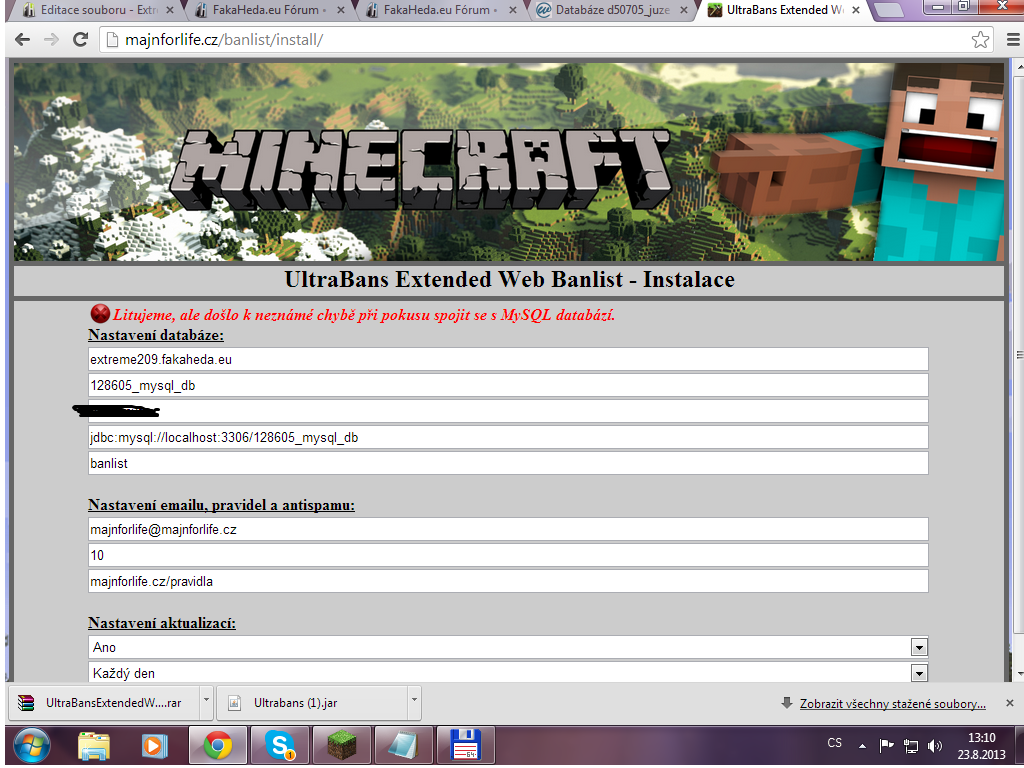Close the UltraBans Extended tab
This screenshot has height=768, width=1024.
tap(856, 10)
